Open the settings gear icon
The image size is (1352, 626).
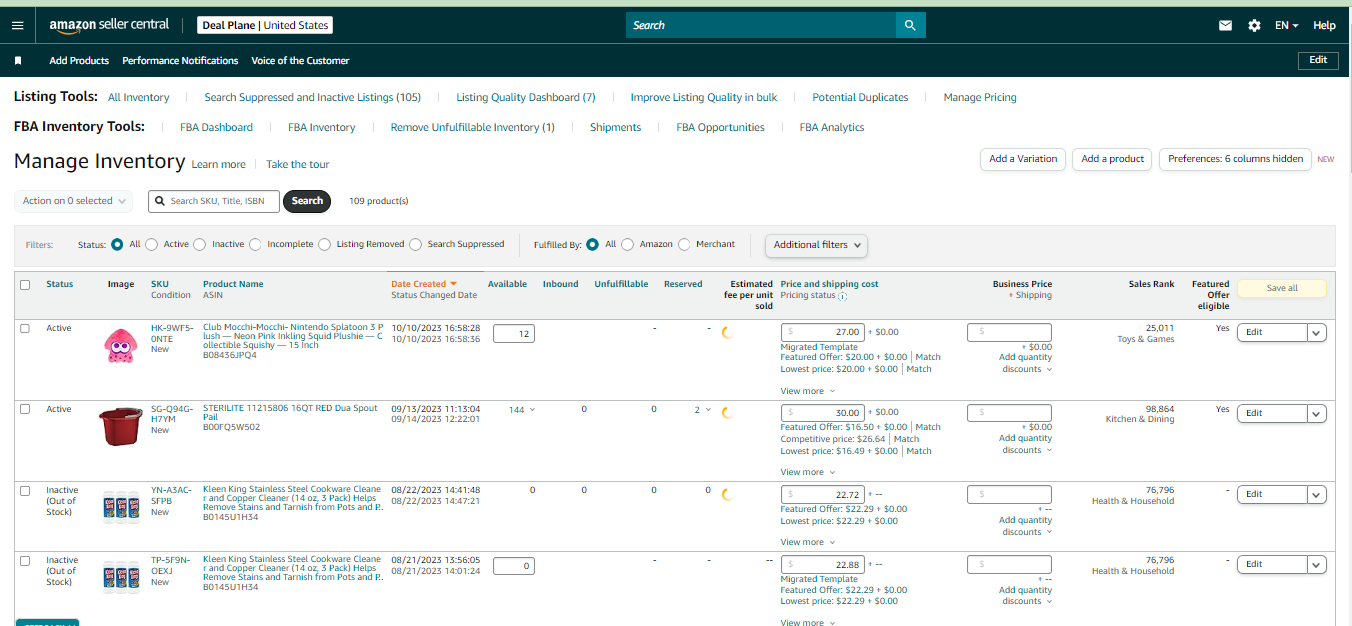coord(1254,25)
